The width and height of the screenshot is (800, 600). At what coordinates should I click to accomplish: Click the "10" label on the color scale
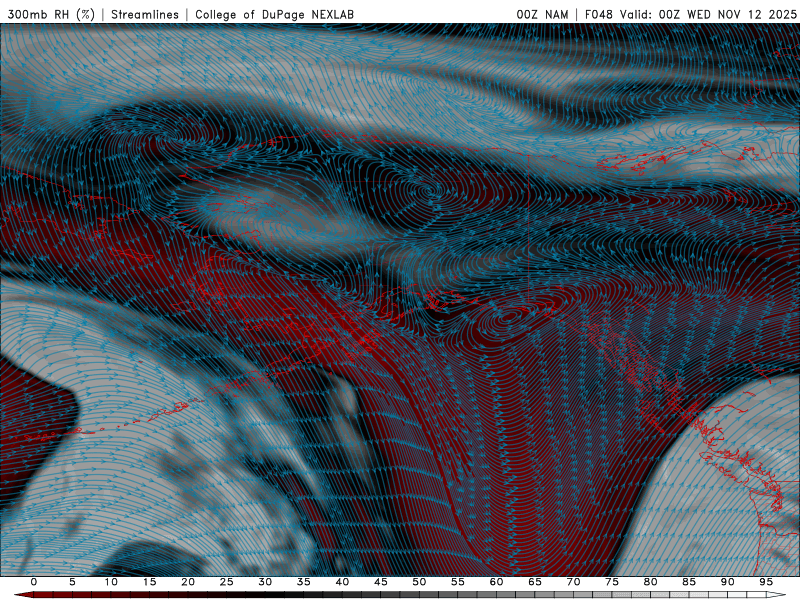(x=111, y=582)
